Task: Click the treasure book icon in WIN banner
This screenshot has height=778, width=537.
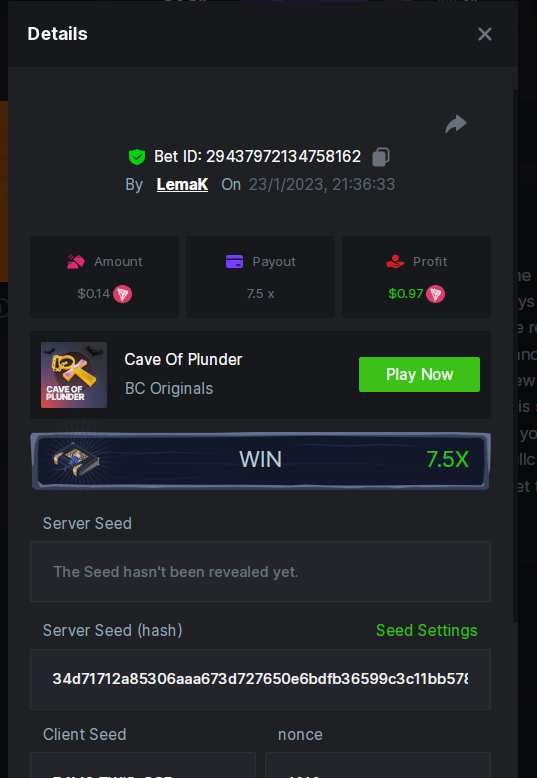Action: tap(75, 460)
